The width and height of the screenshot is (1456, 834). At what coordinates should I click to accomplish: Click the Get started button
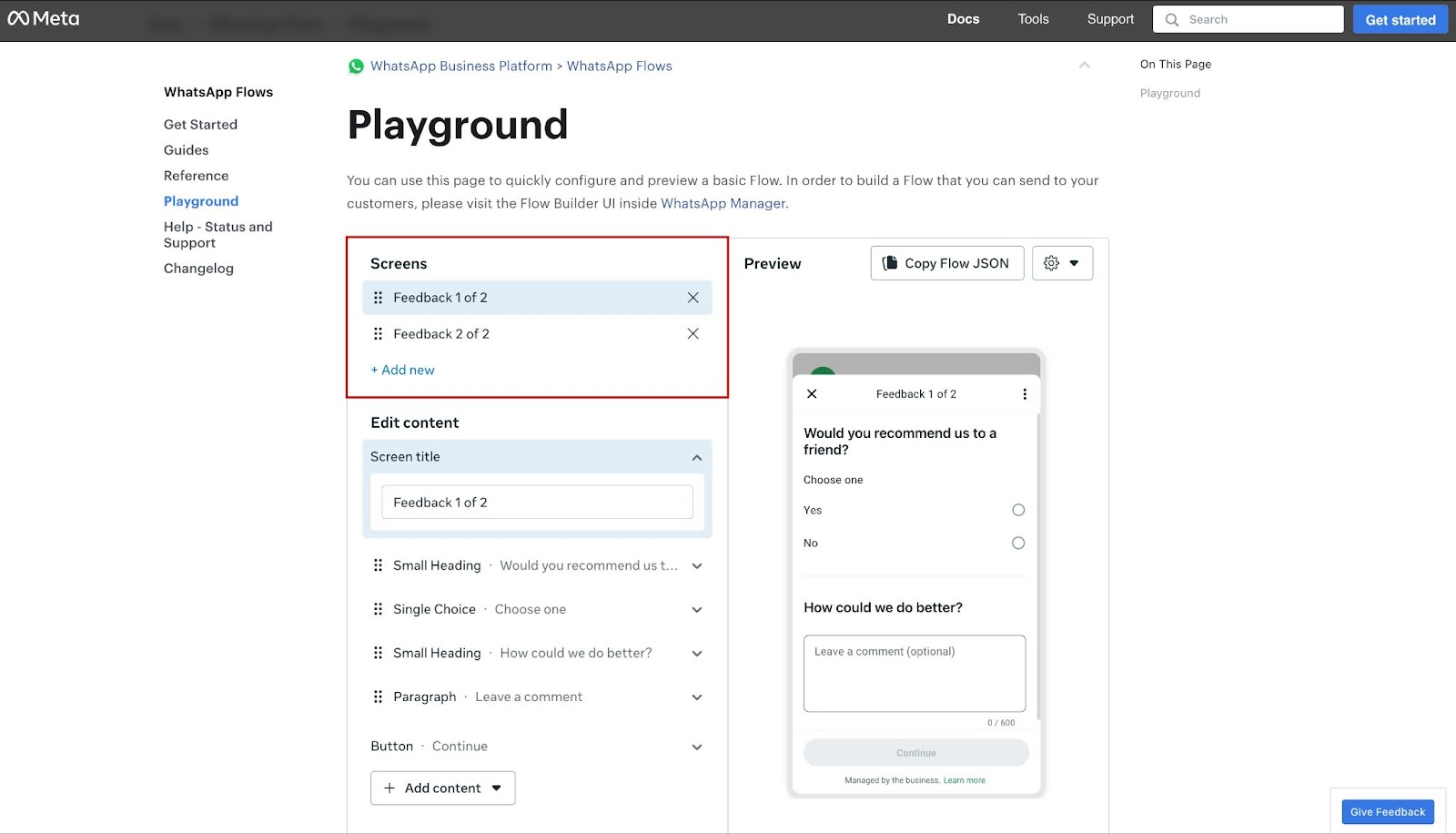(x=1400, y=19)
